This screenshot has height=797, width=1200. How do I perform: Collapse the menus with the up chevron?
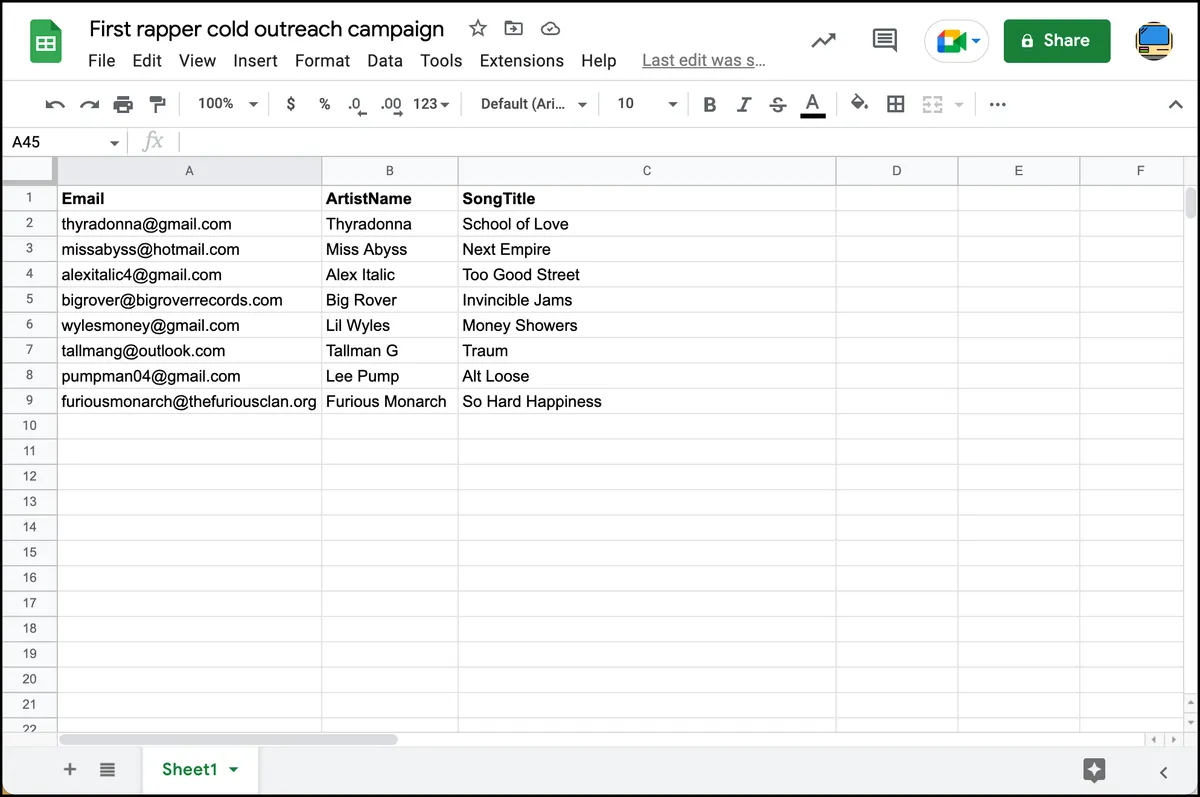[x=1175, y=104]
